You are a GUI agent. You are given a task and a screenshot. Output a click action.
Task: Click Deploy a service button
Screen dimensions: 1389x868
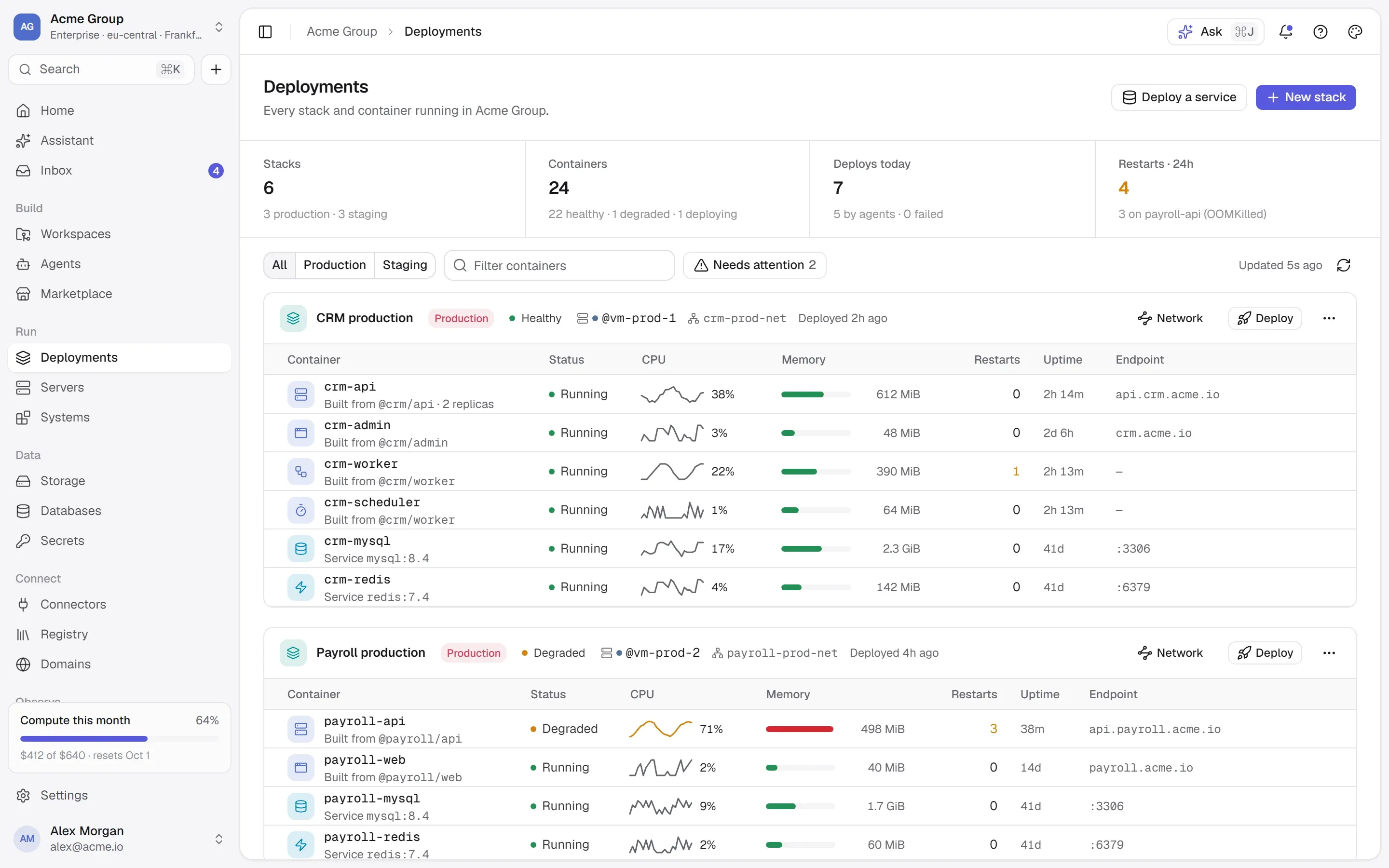[1179, 97]
